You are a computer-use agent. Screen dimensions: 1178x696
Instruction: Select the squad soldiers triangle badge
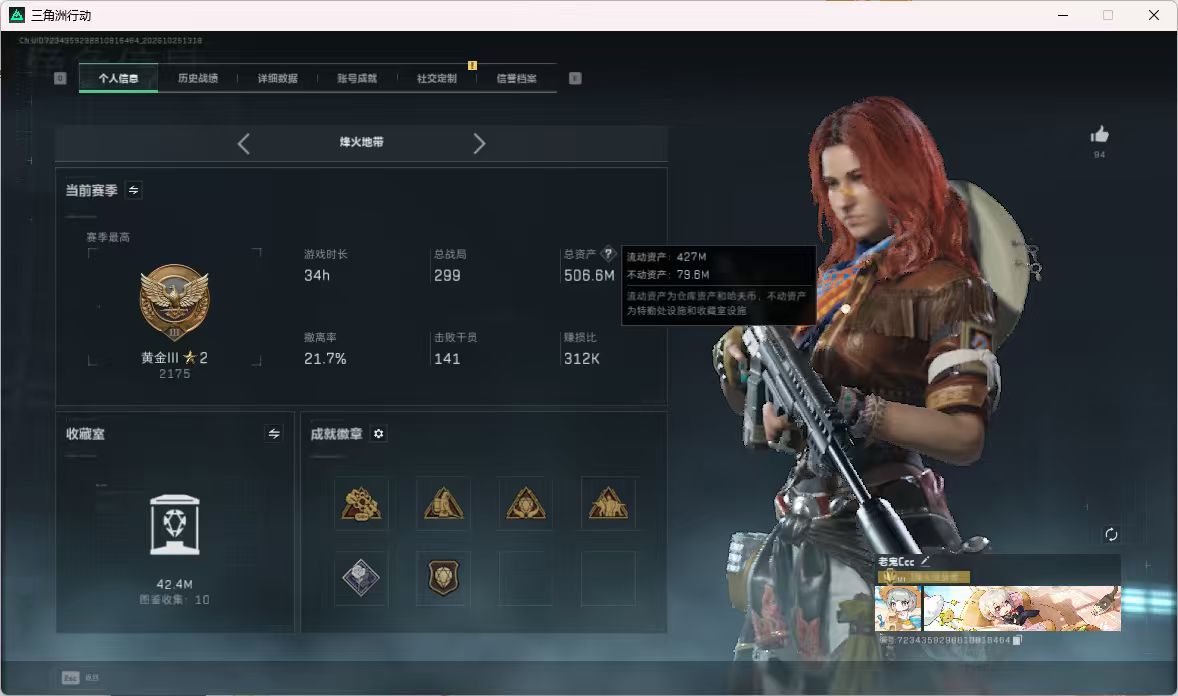coord(608,504)
